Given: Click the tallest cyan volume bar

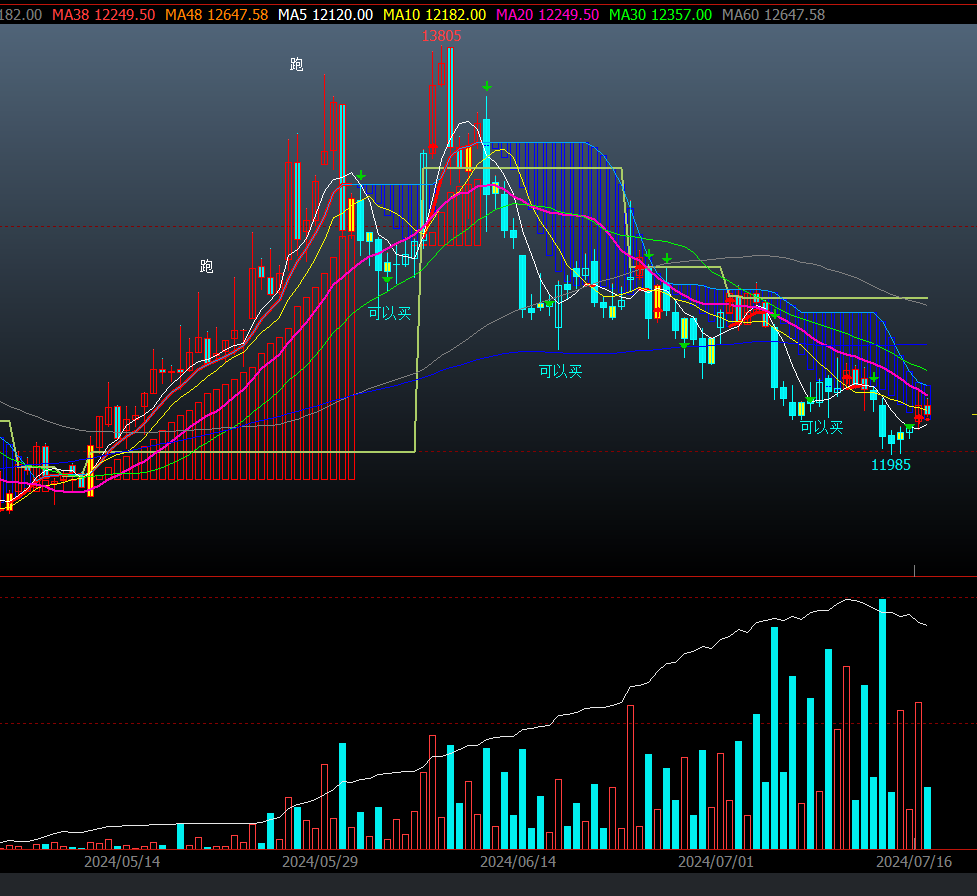Looking at the screenshot, I should (882, 724).
